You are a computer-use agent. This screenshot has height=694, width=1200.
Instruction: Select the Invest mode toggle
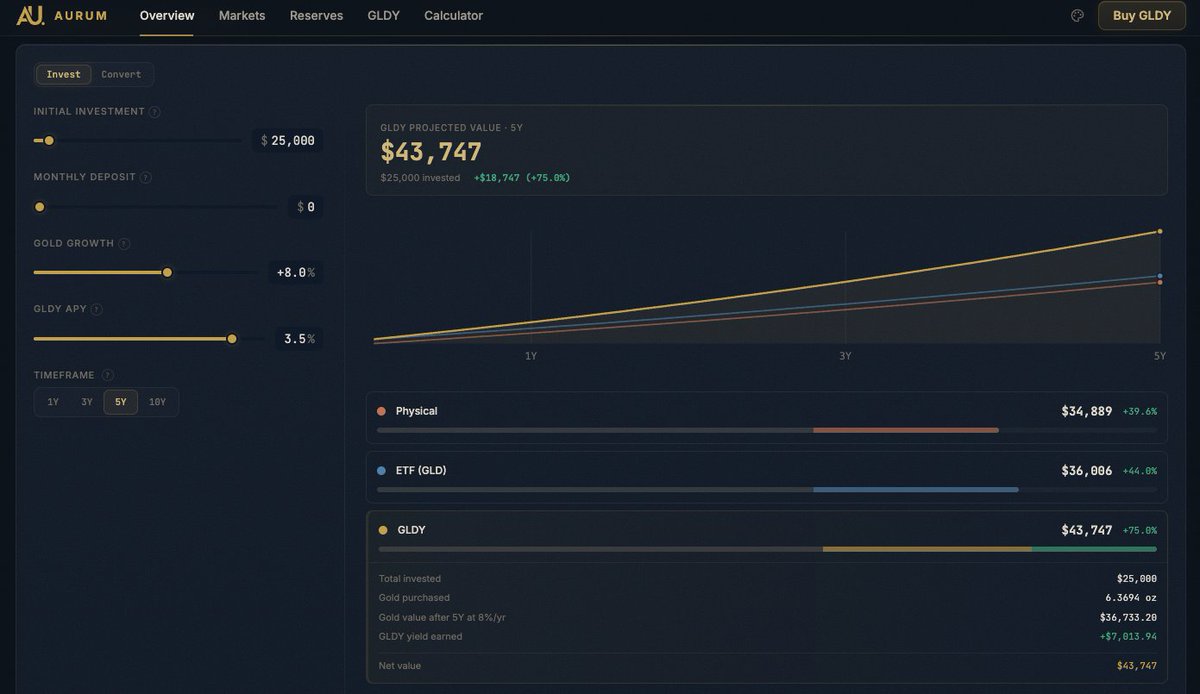click(64, 74)
